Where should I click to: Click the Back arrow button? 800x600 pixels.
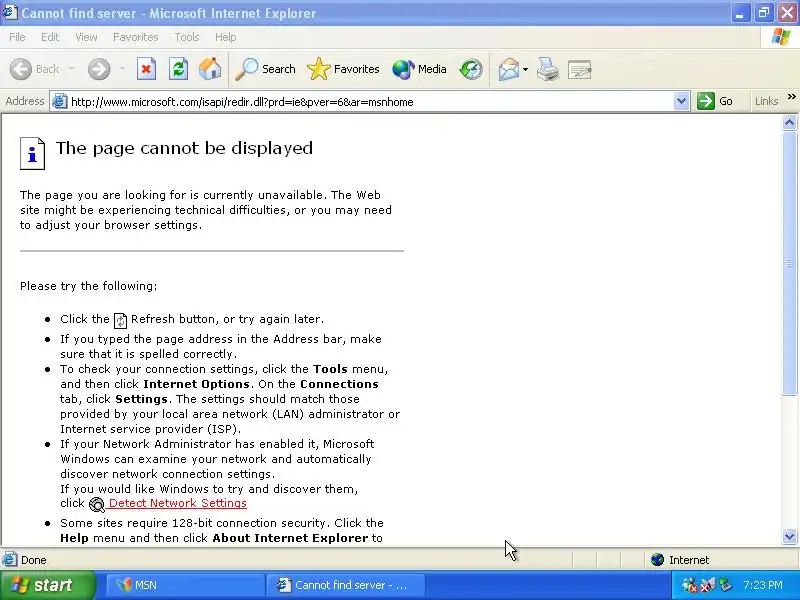21,69
